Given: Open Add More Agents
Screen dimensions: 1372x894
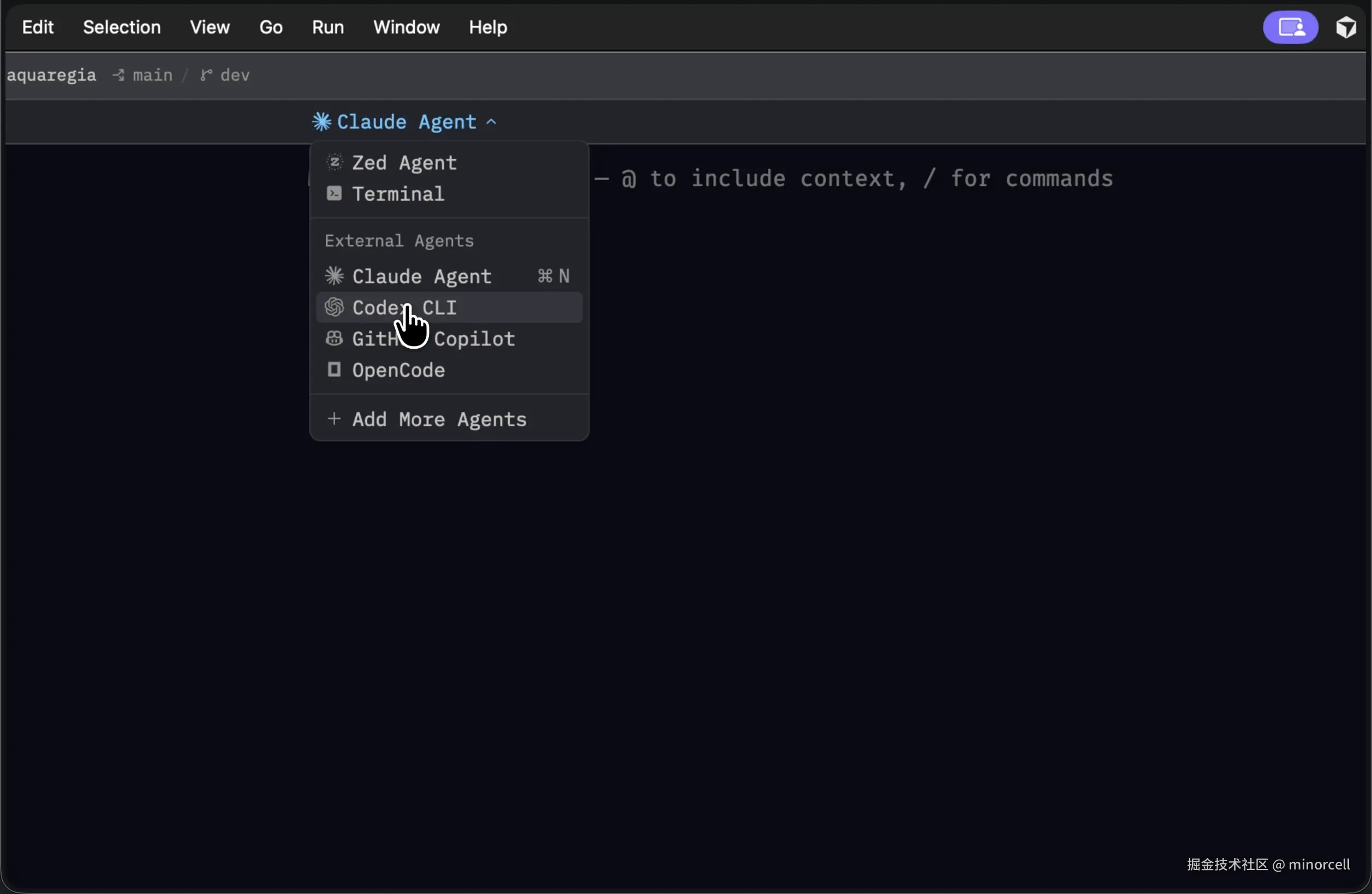Looking at the screenshot, I should click(x=449, y=419).
